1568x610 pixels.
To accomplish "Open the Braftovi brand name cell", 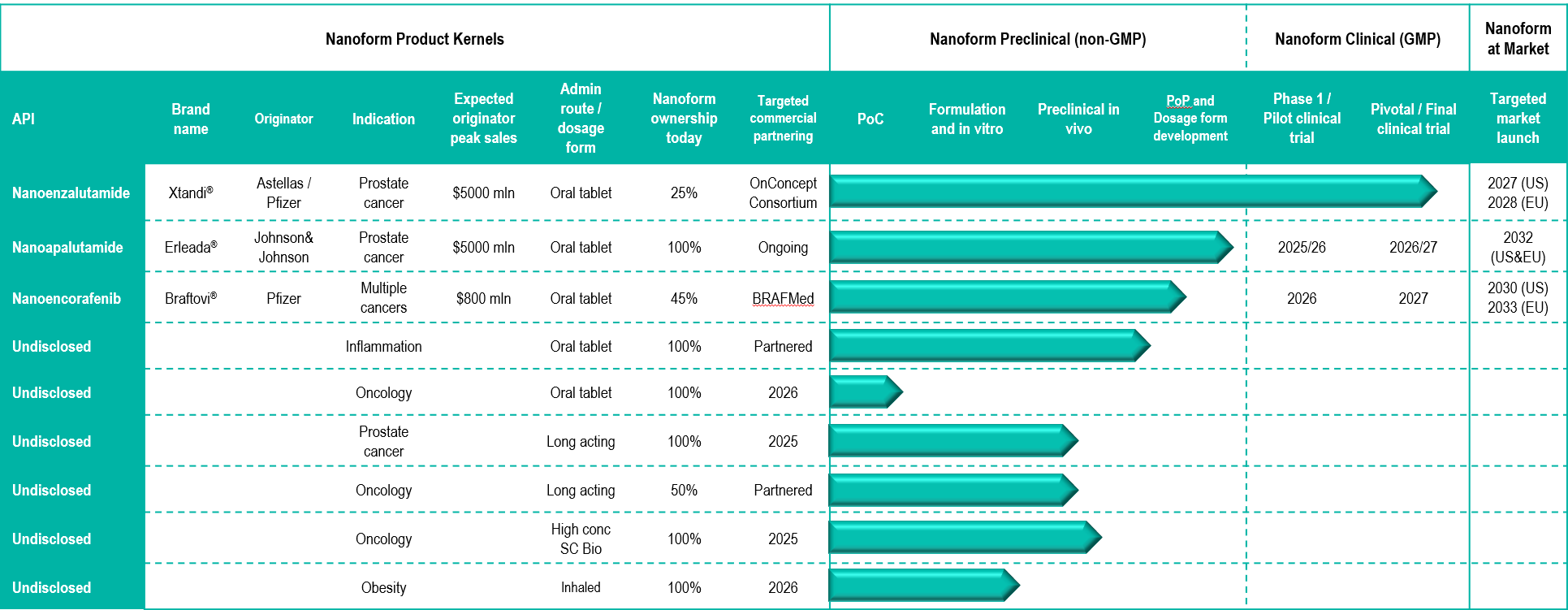I will [191, 299].
